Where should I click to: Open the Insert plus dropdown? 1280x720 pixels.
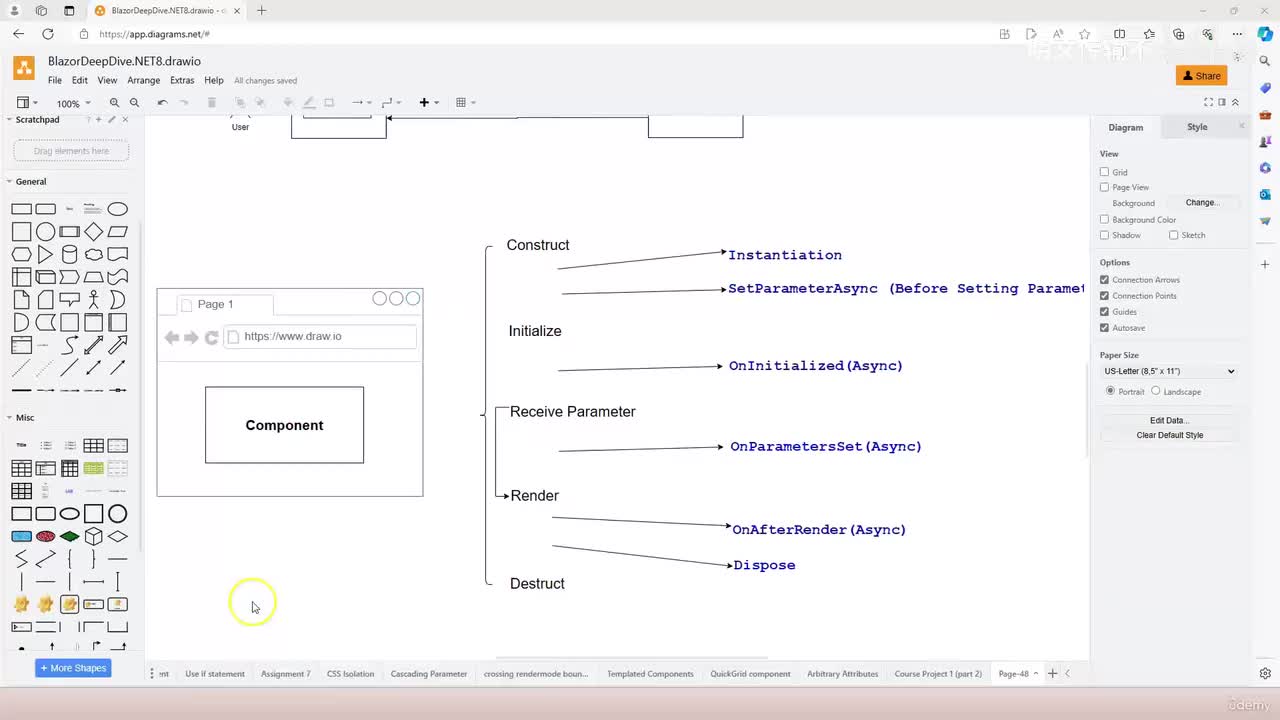(428, 103)
